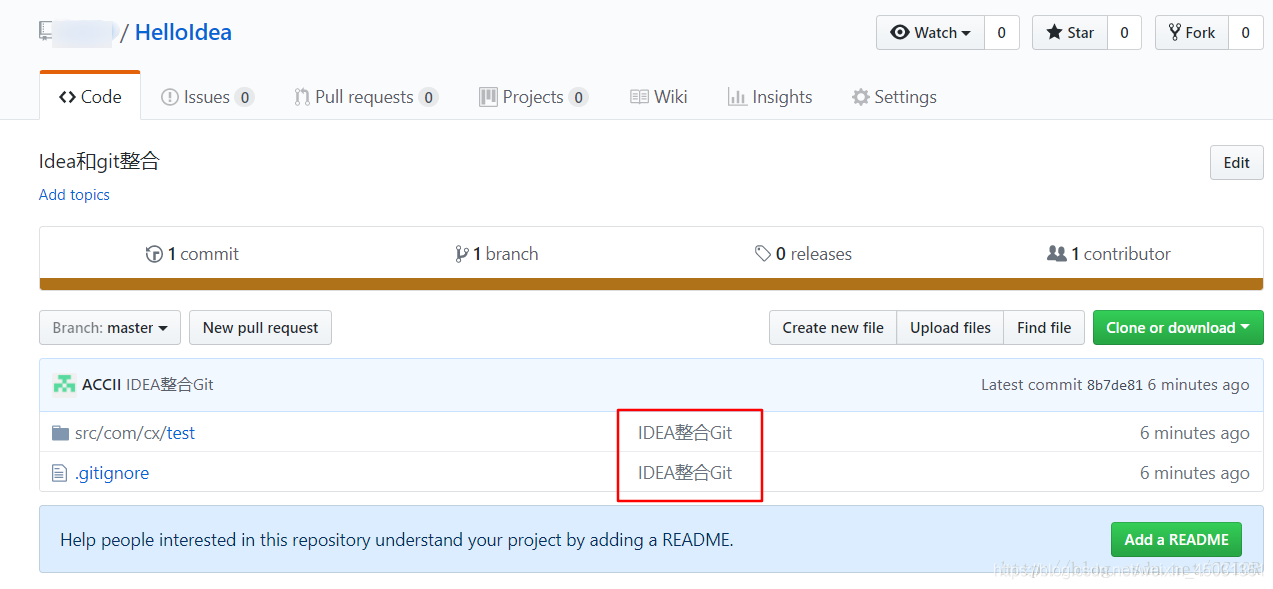
Task: Click the branch icon next to 1 branch
Action: [462, 254]
